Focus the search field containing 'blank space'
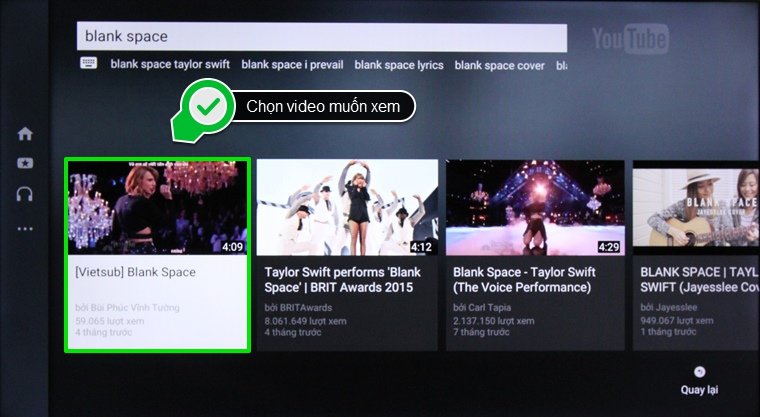The height and width of the screenshot is (417, 760). click(x=322, y=37)
